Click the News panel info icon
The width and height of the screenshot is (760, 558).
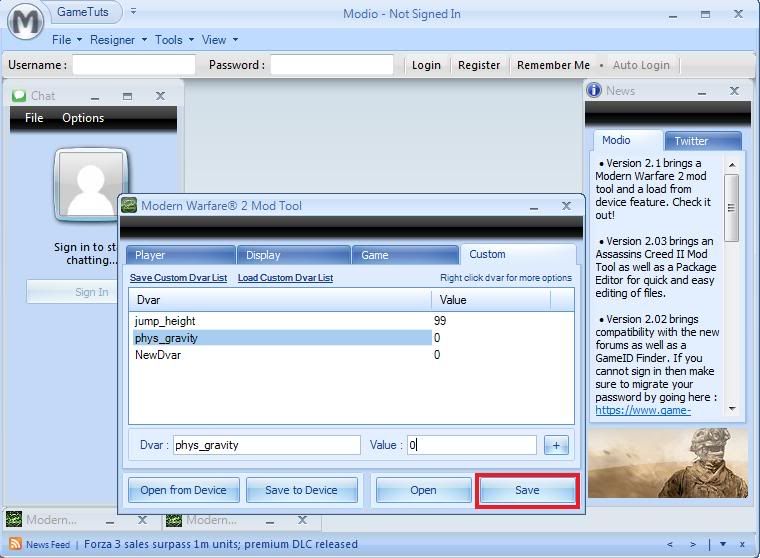pyautogui.click(x=594, y=91)
